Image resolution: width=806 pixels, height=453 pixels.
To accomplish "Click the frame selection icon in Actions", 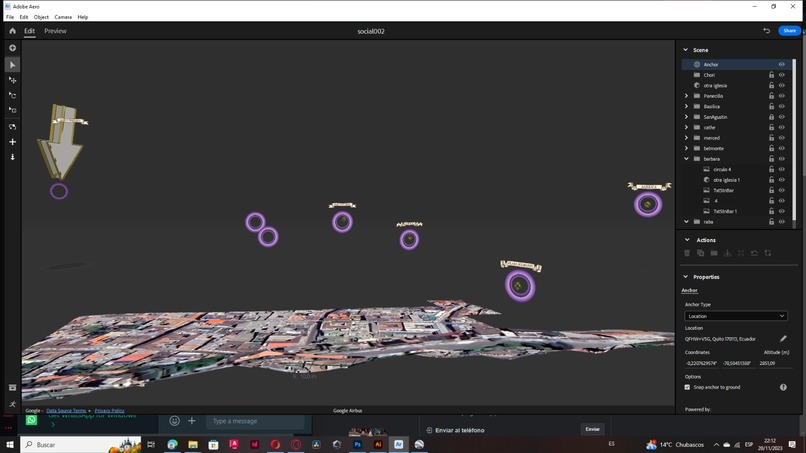I will pyautogui.click(x=741, y=253).
